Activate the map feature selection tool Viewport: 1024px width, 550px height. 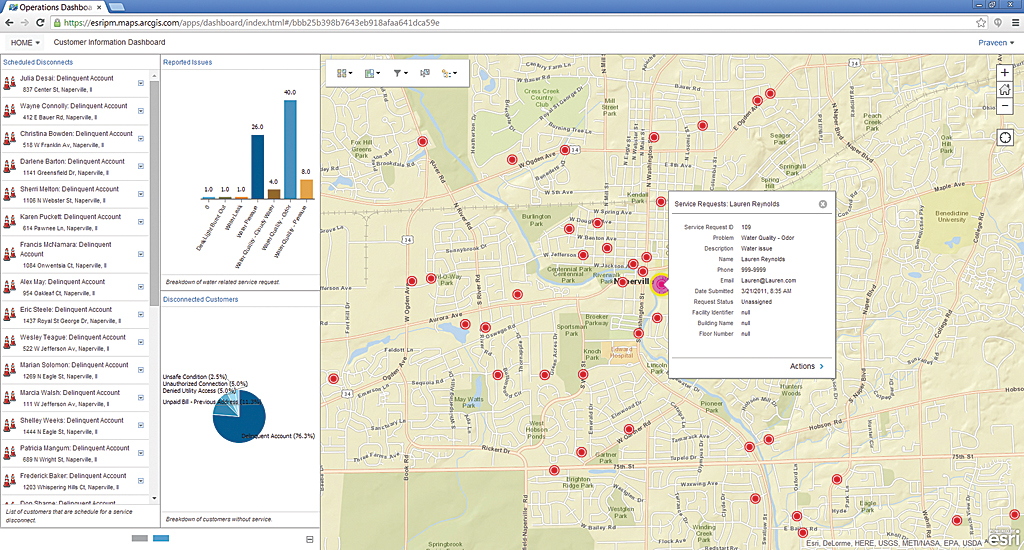click(x=425, y=73)
